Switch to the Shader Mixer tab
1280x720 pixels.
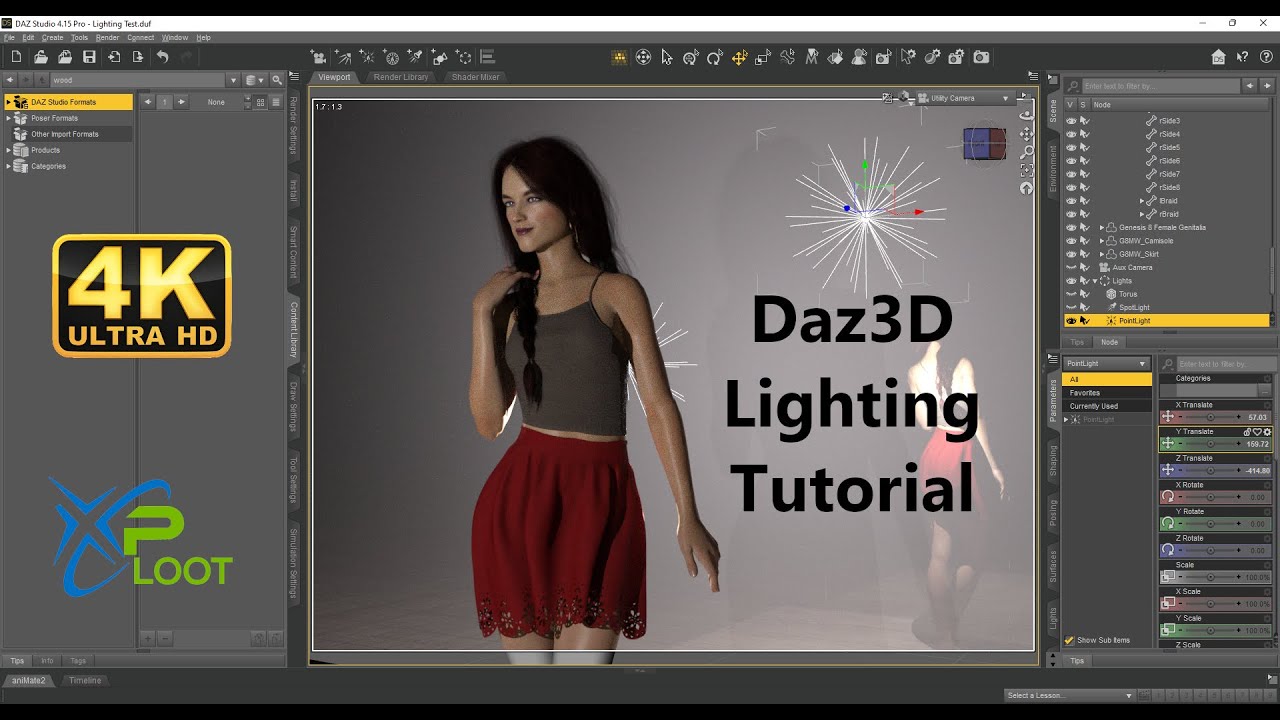point(475,77)
